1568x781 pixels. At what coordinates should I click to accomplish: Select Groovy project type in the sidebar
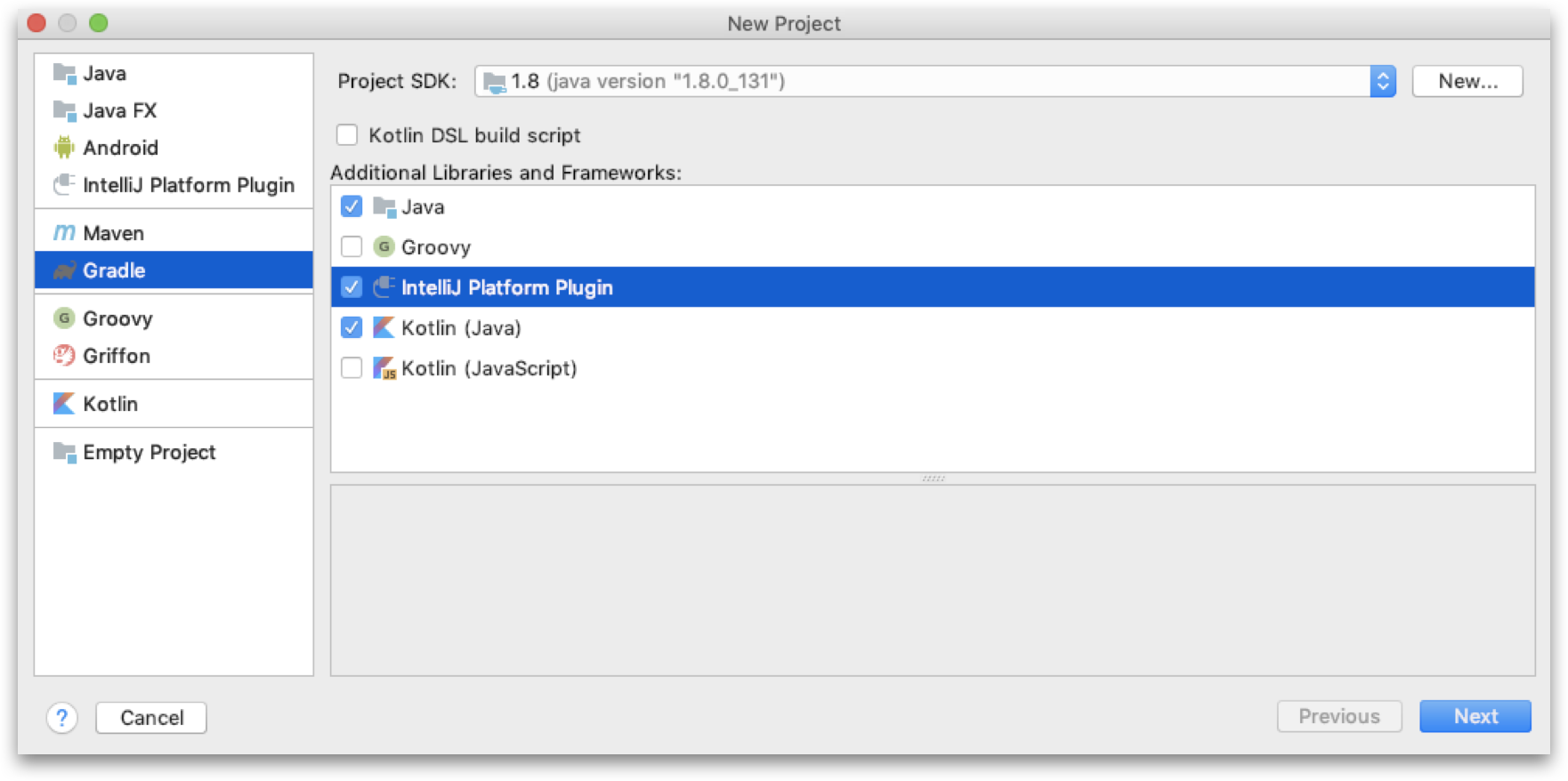174,318
